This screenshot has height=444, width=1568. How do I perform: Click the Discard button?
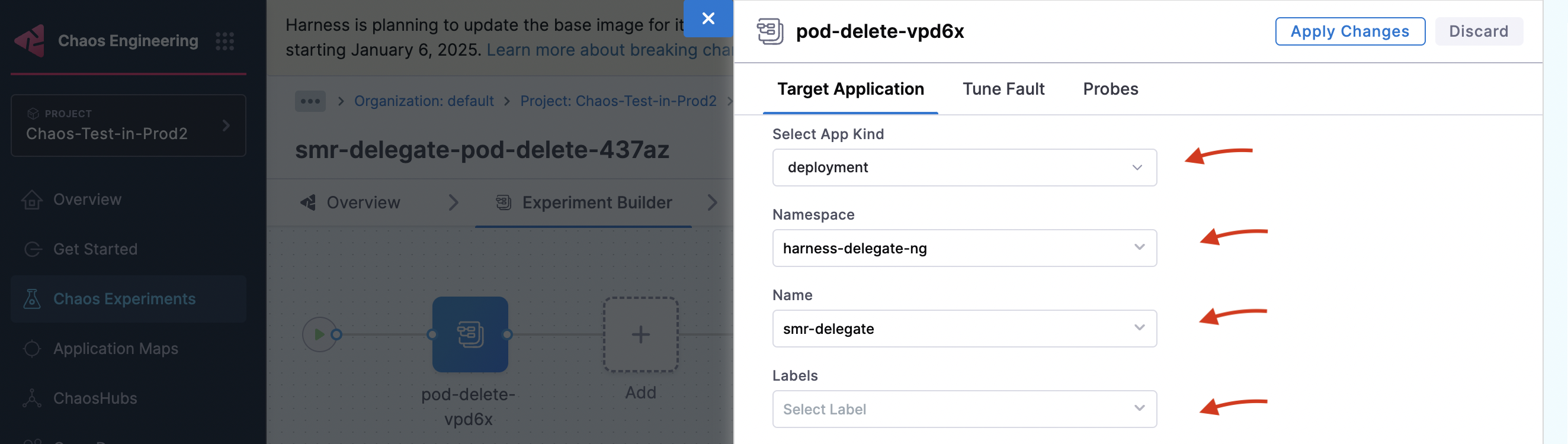point(1479,31)
